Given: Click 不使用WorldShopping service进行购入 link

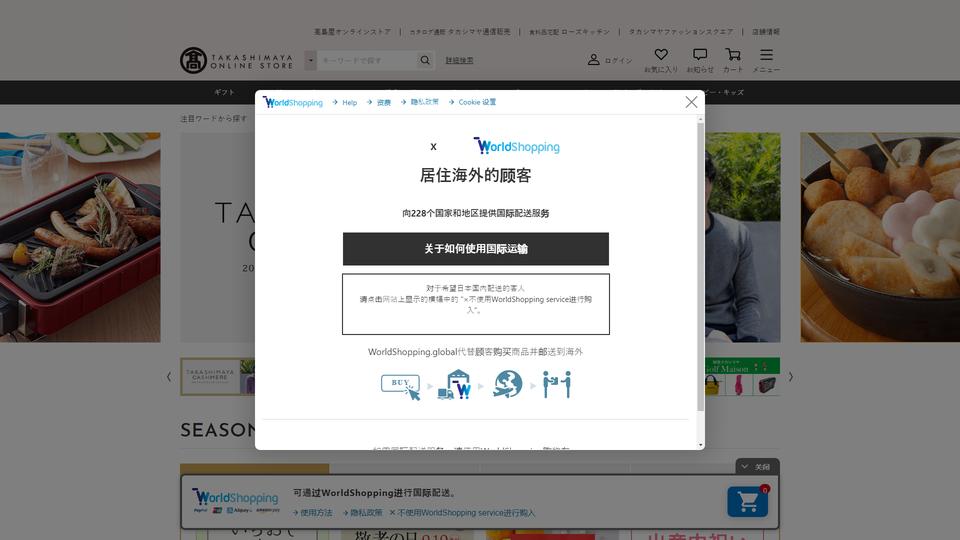Looking at the screenshot, I should [x=462, y=513].
